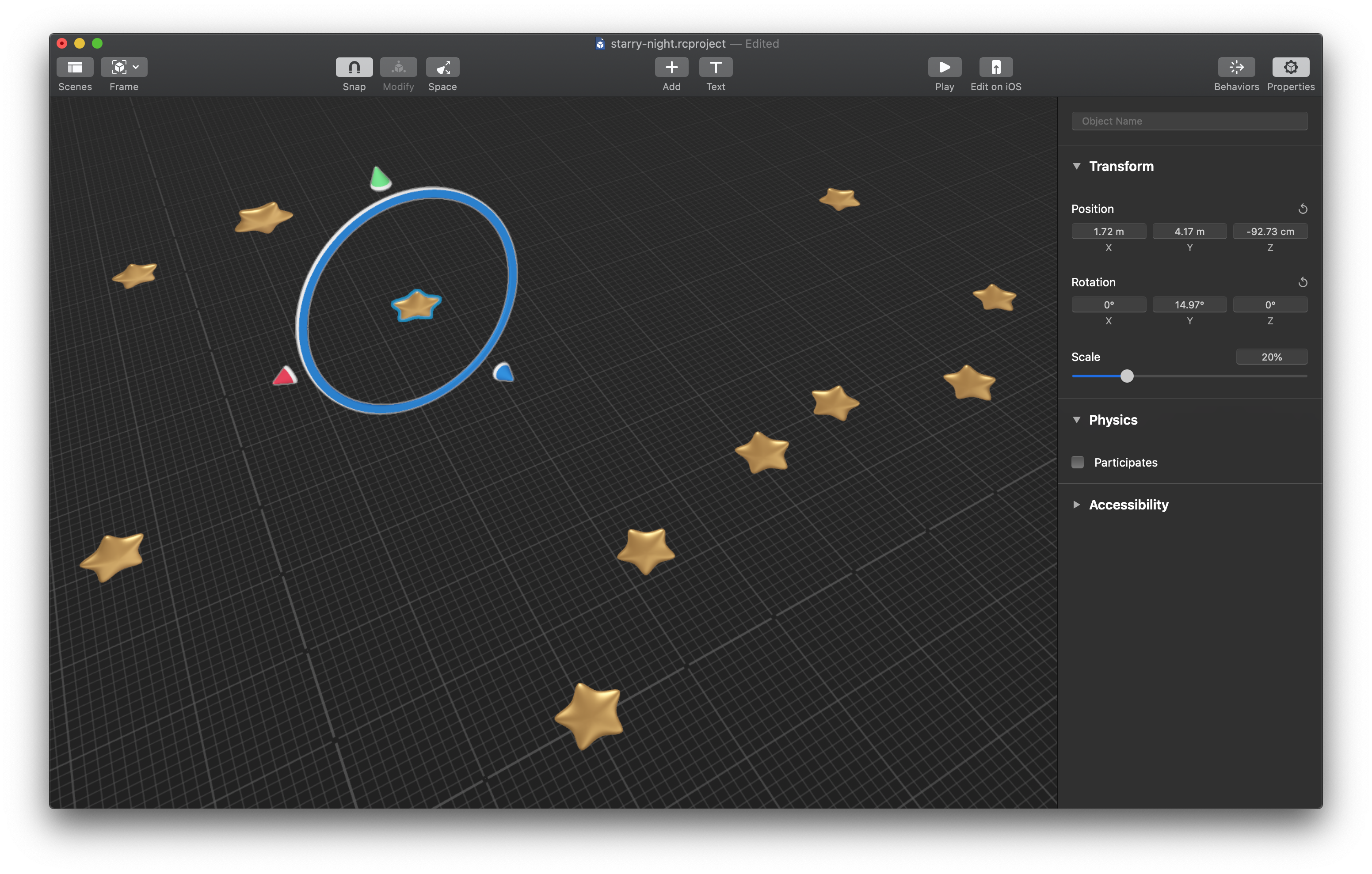Open the Frame dropdown menu
Screen dimensions: 1372x874
(124, 67)
